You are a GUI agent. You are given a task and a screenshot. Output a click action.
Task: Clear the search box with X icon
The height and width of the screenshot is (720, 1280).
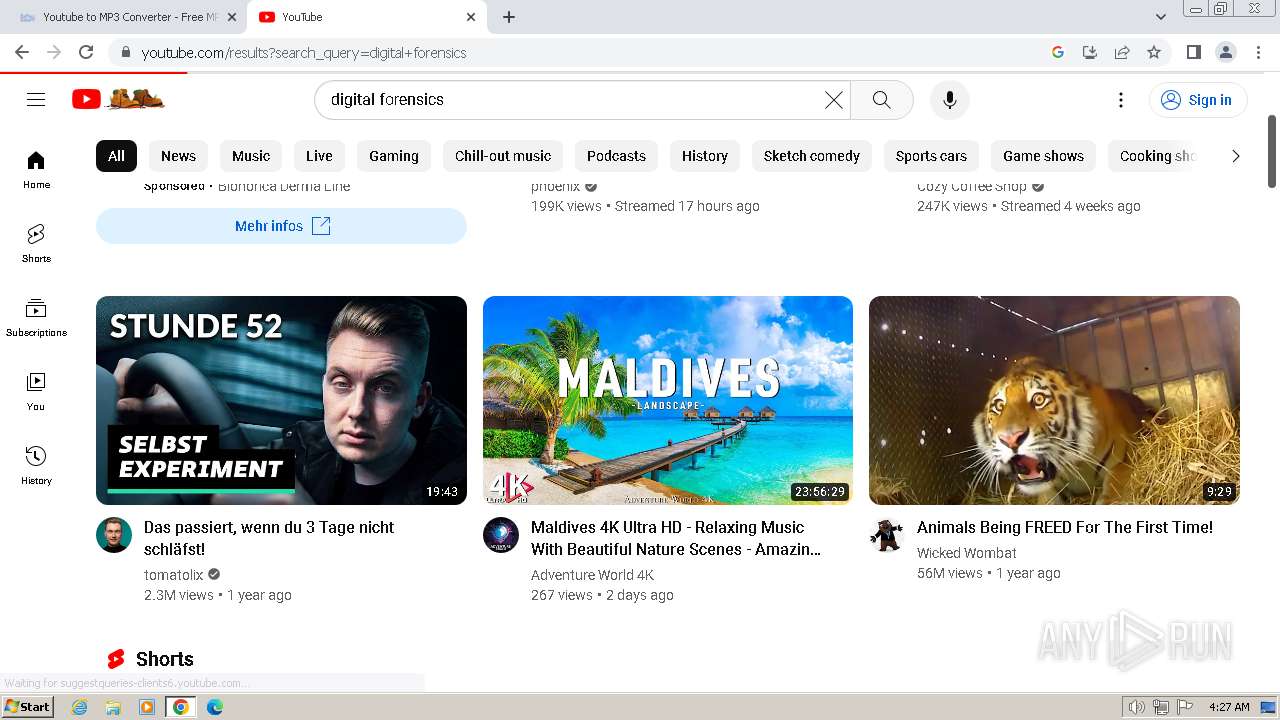[834, 100]
